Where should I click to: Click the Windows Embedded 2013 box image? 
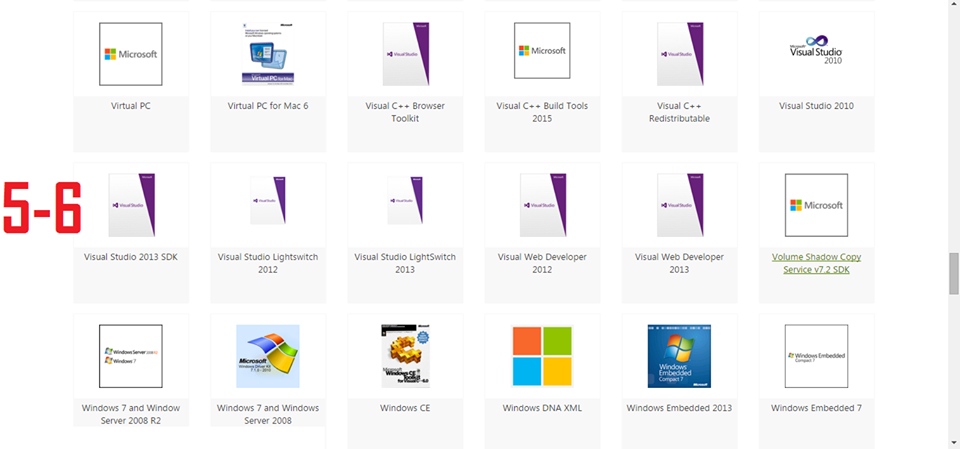click(x=680, y=356)
